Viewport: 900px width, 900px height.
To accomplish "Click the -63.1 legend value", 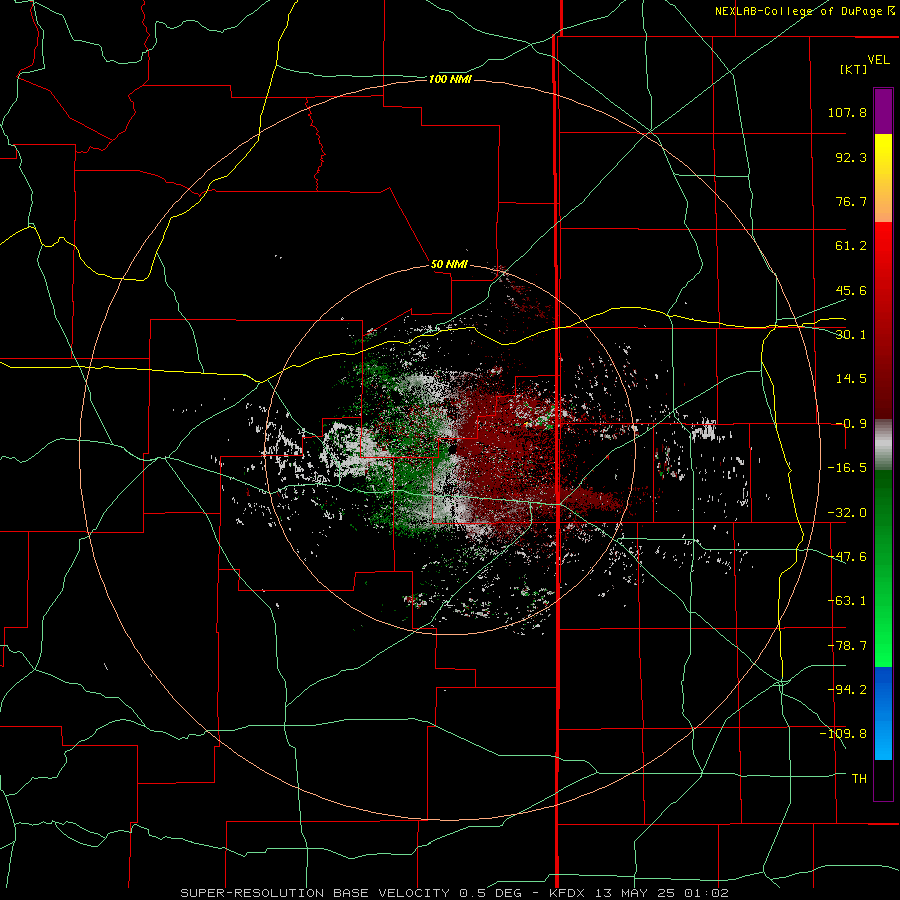I will [x=847, y=601].
